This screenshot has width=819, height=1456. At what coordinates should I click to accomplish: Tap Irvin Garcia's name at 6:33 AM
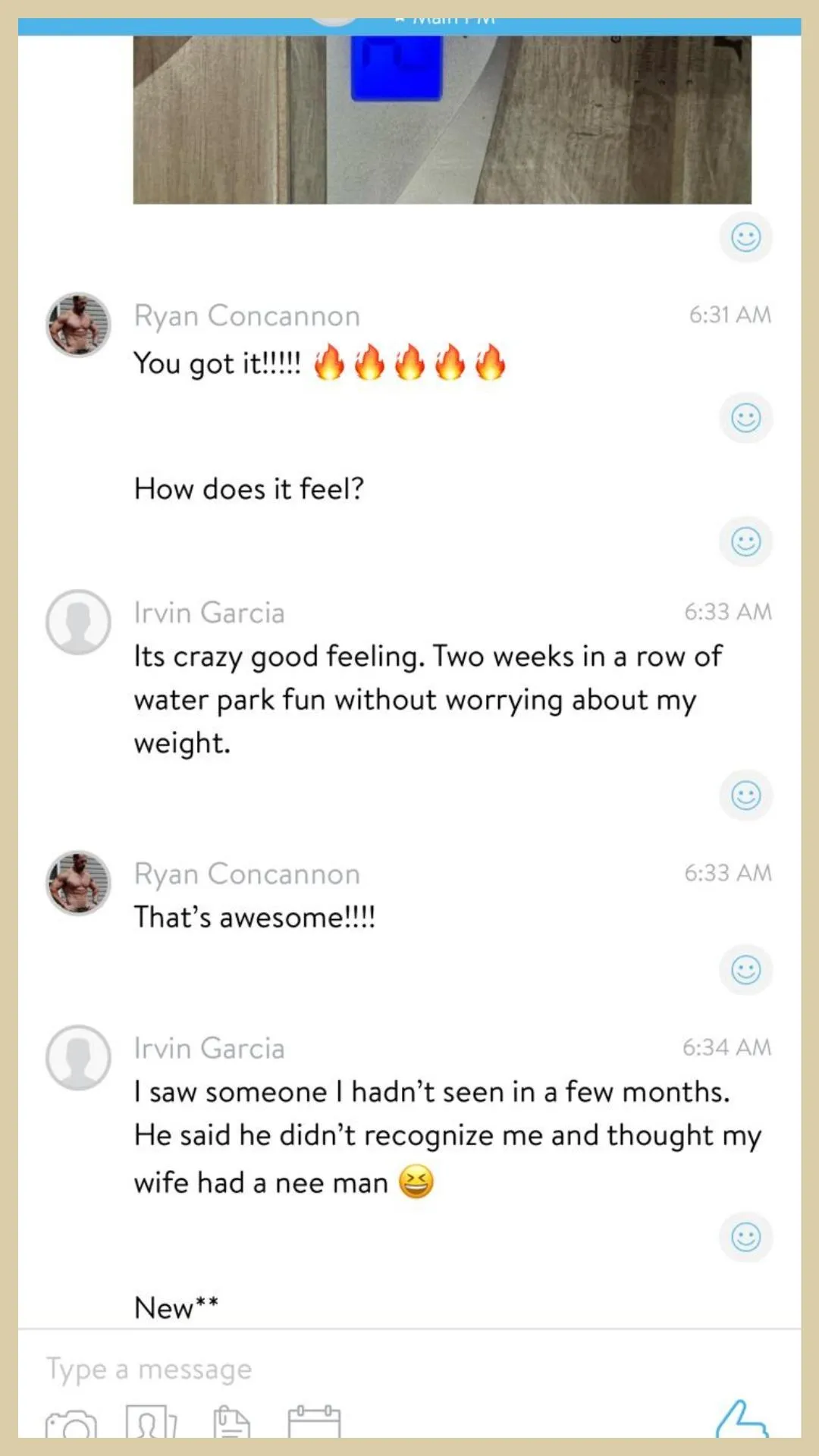coord(209,613)
